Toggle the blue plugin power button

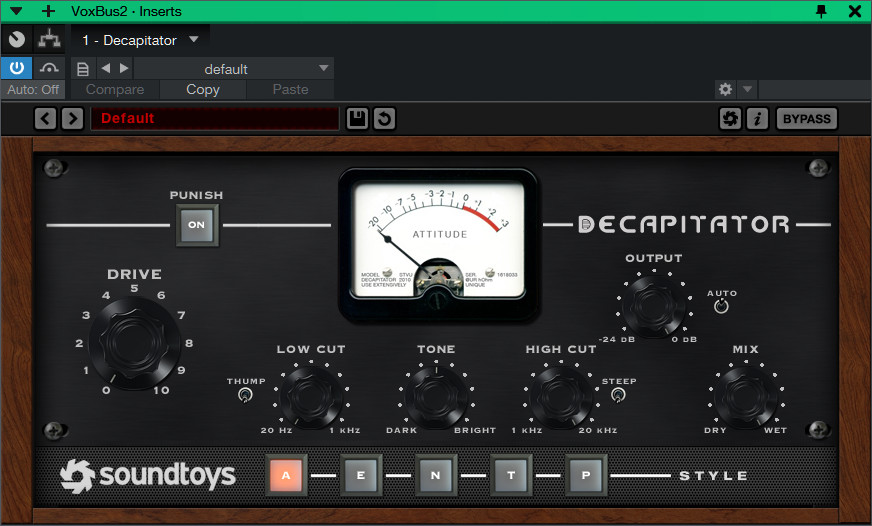coord(17,68)
